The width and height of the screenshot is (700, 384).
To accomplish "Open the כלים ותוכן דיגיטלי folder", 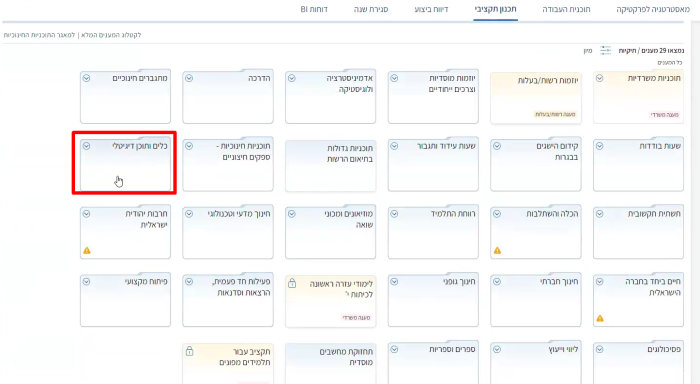I will coord(125,164).
